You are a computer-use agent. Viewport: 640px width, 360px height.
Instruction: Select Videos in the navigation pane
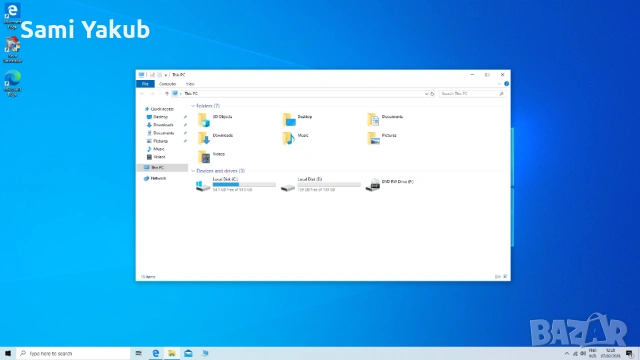(x=156, y=157)
